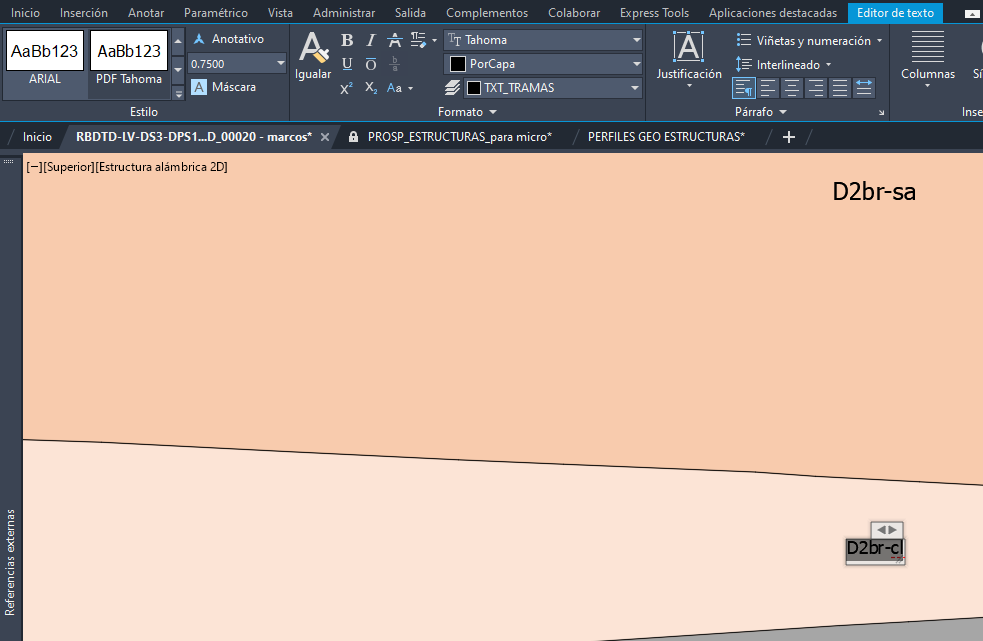Toggle bold text formatting
The height and width of the screenshot is (641, 983).
click(347, 40)
